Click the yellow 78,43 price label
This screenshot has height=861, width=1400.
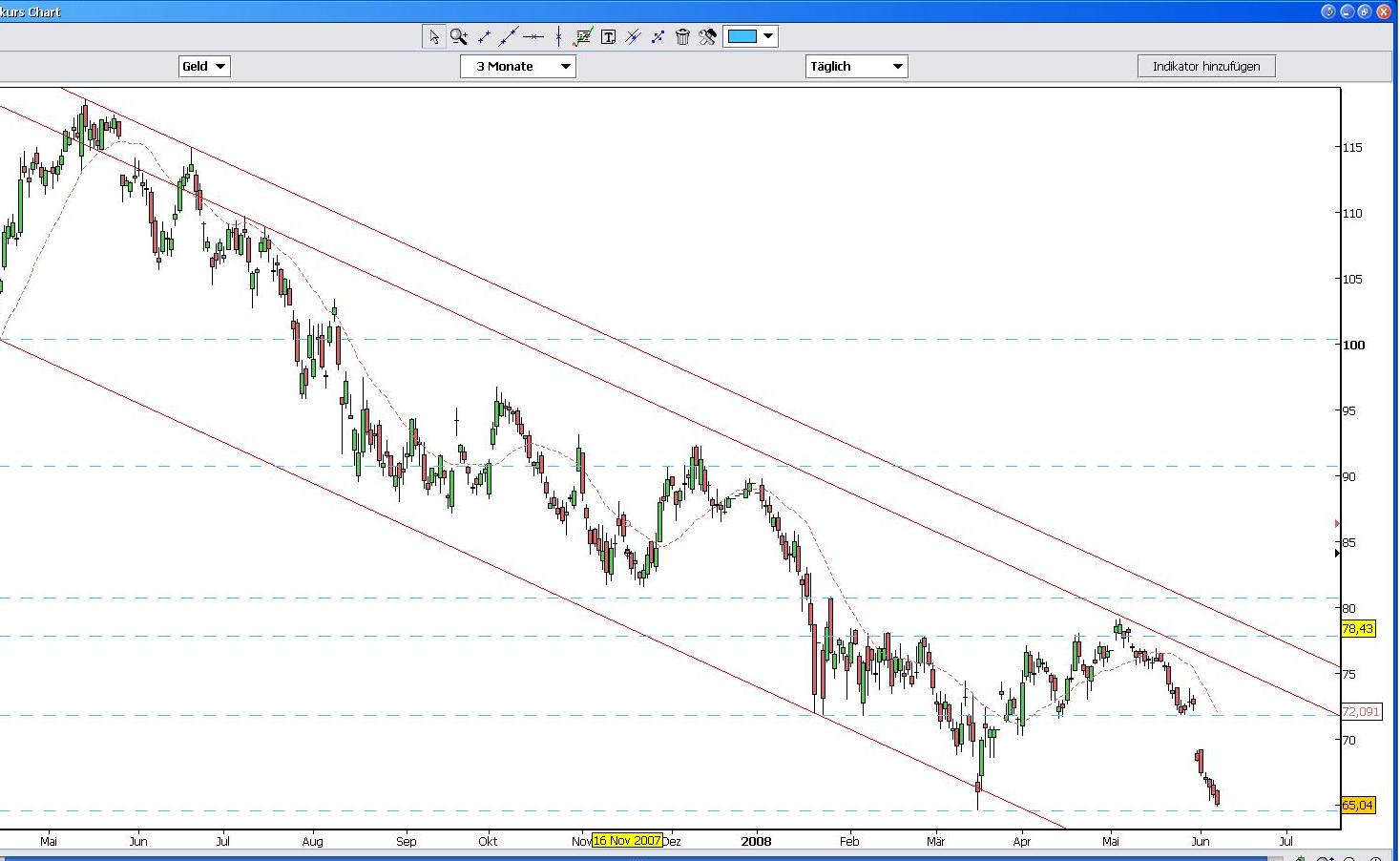coord(1358,629)
